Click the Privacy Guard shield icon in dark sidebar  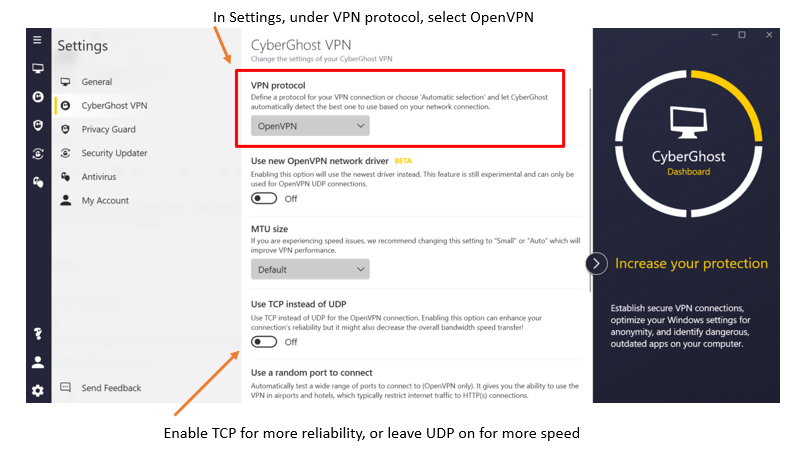click(38, 125)
